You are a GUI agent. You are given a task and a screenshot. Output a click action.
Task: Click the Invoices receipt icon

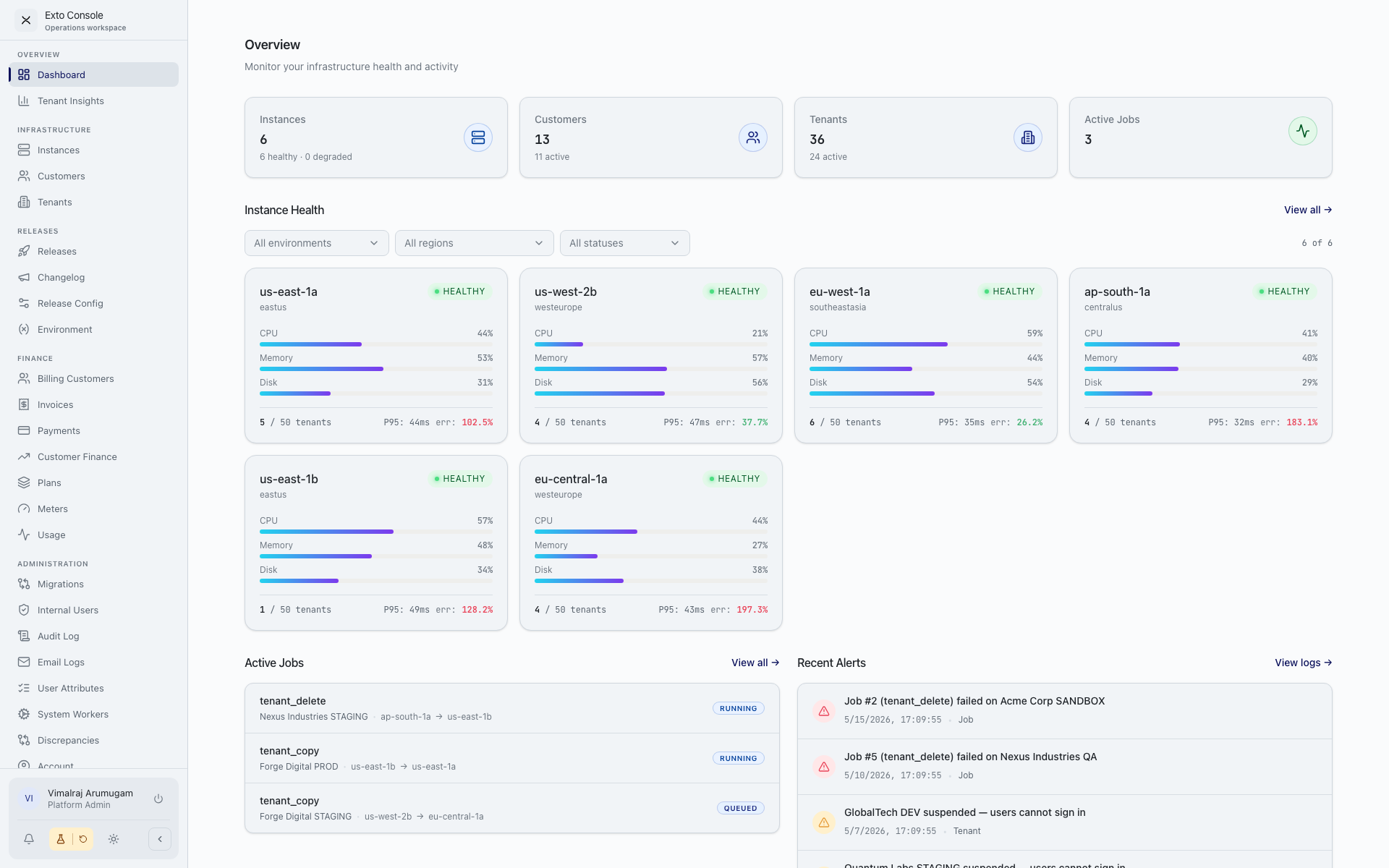pos(24,404)
